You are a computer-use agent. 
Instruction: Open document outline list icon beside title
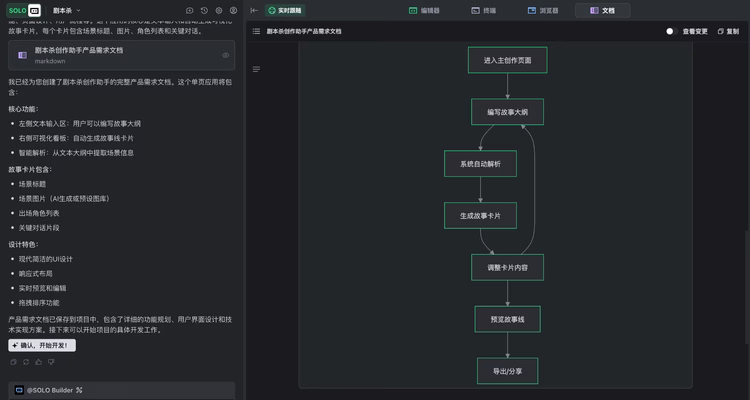[x=258, y=31]
